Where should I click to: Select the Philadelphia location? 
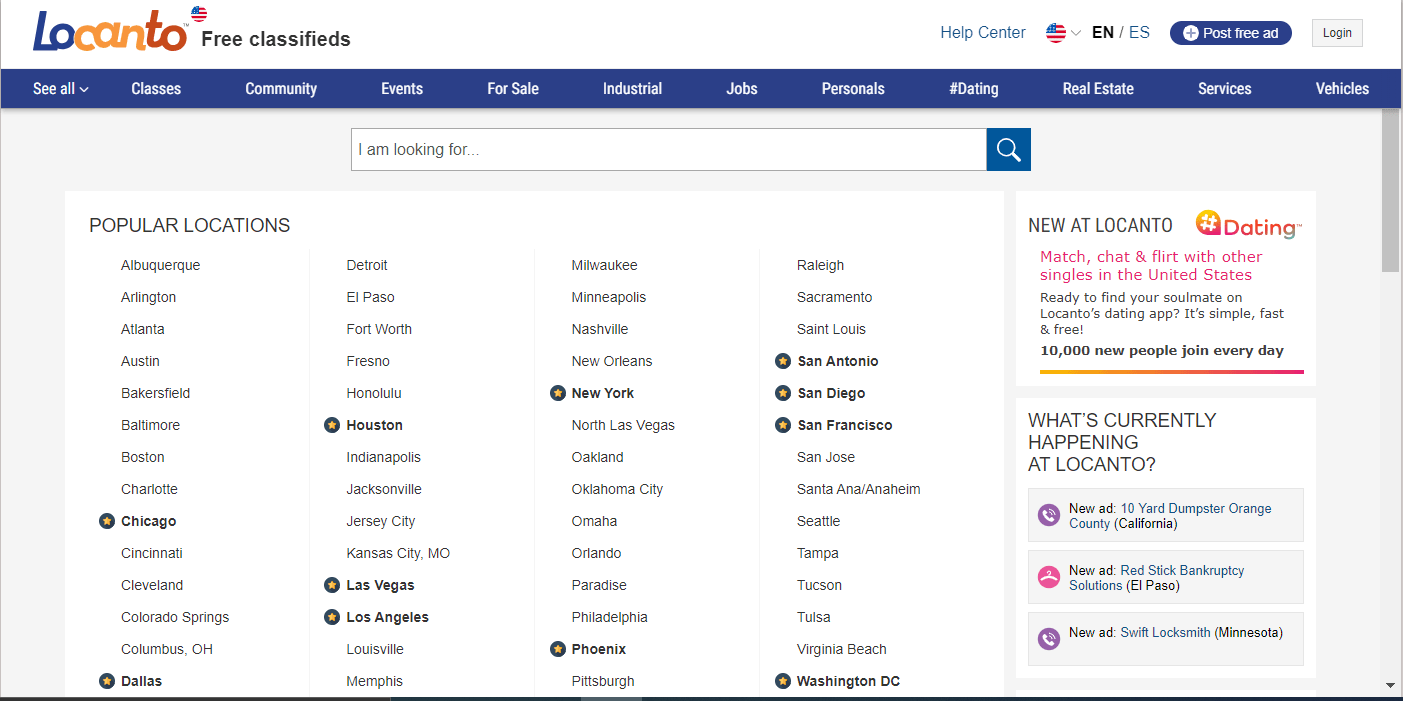pos(610,617)
